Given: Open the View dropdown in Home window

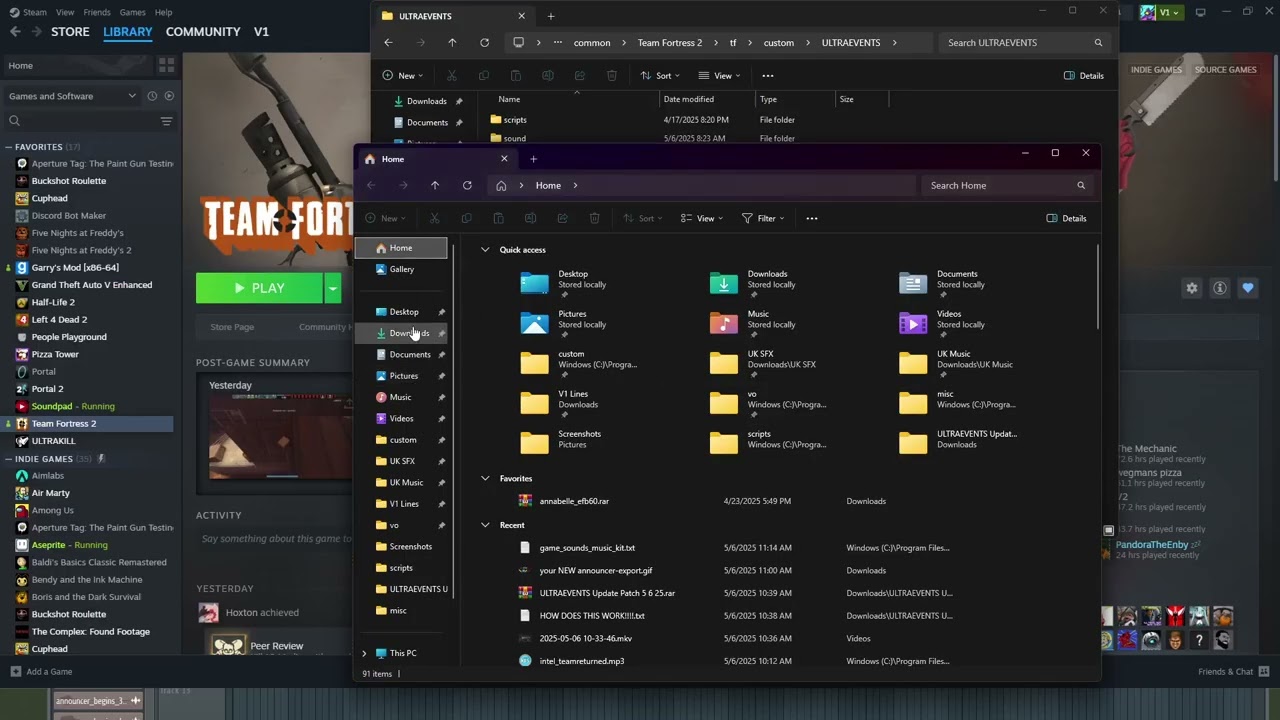Looking at the screenshot, I should pos(701,218).
